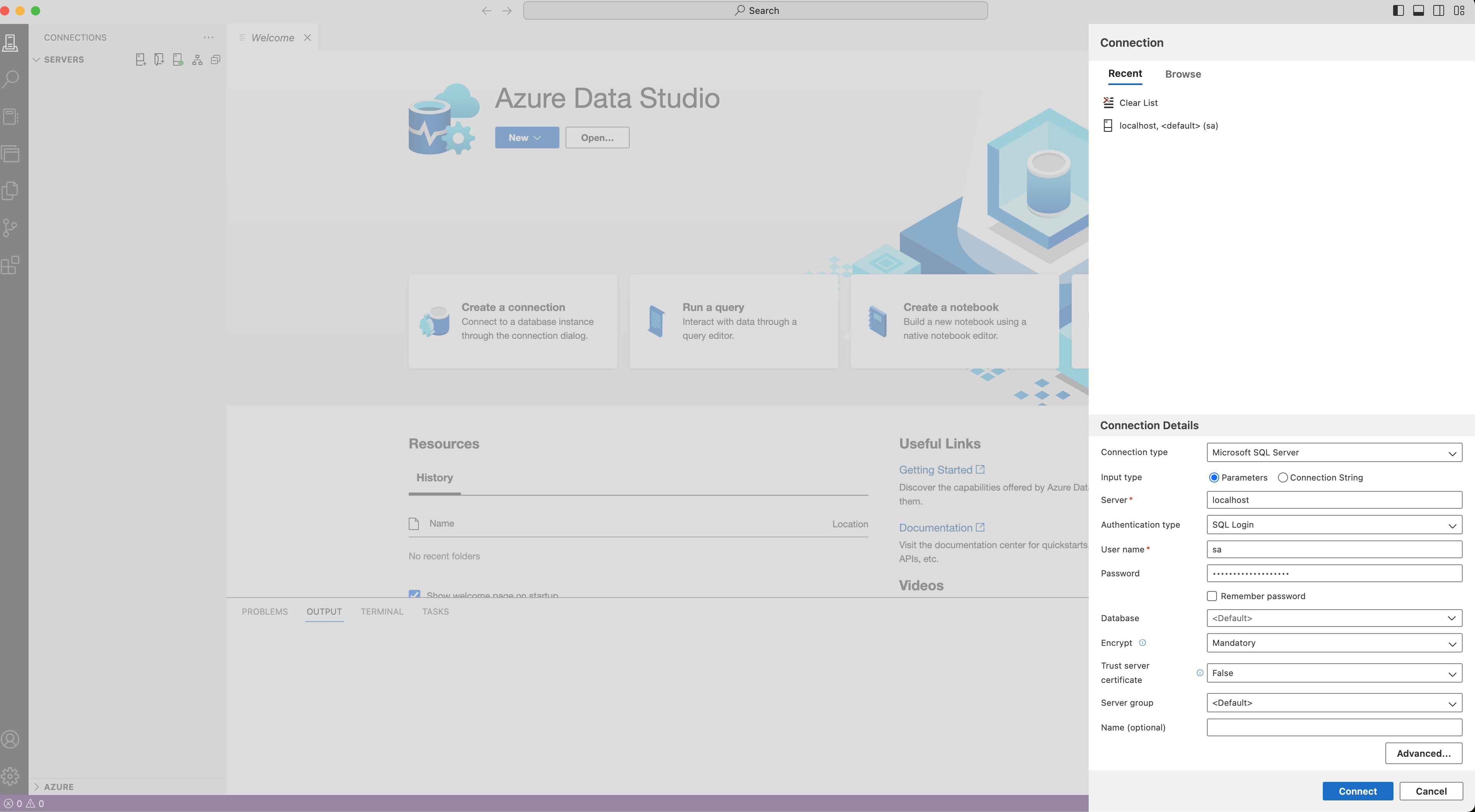
Task: Click the Name (optional) input field
Action: tap(1334, 727)
